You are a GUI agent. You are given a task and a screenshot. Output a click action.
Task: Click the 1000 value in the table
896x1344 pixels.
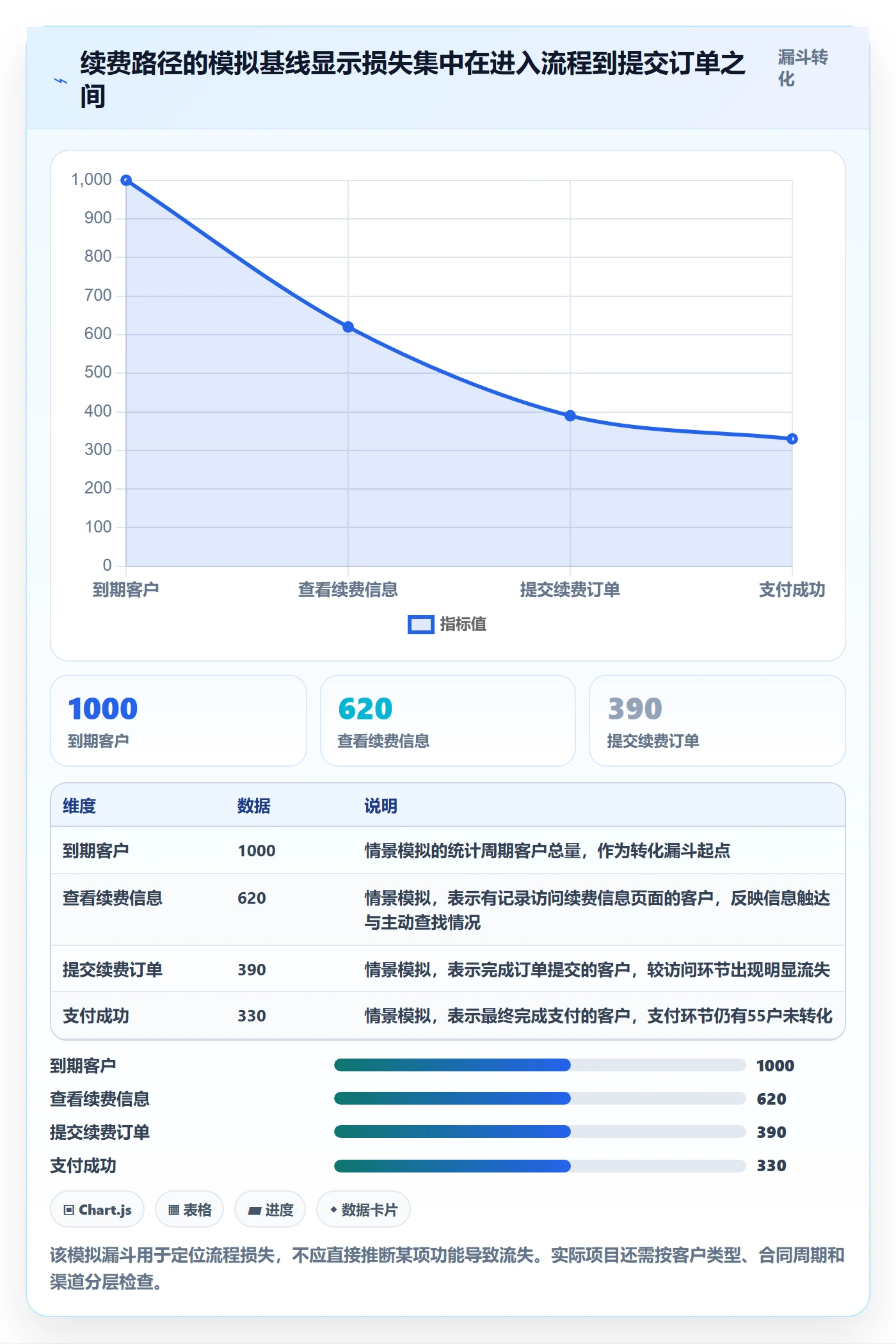click(x=257, y=851)
